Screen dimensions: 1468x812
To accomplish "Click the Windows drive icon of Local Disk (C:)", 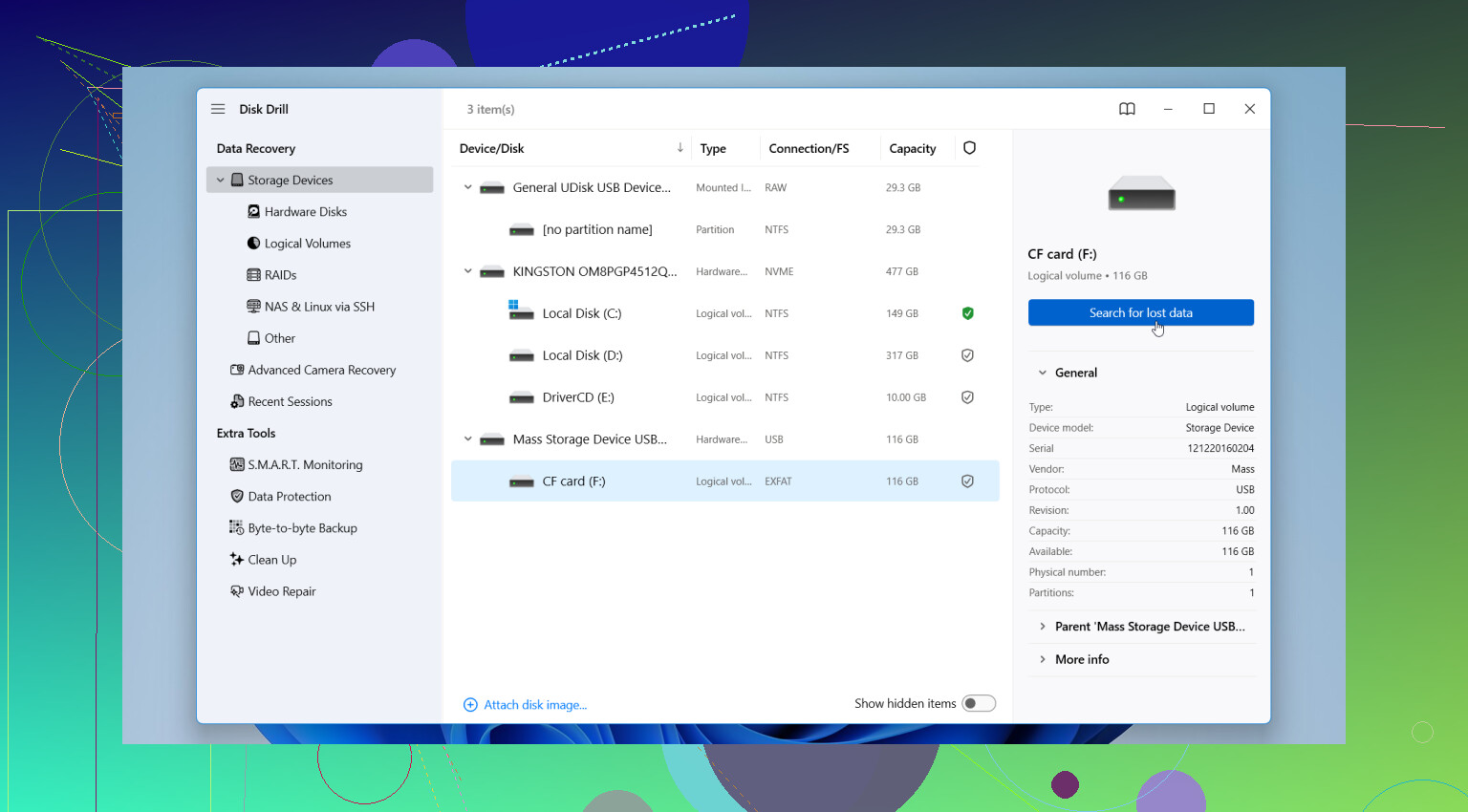I will pos(521,310).
